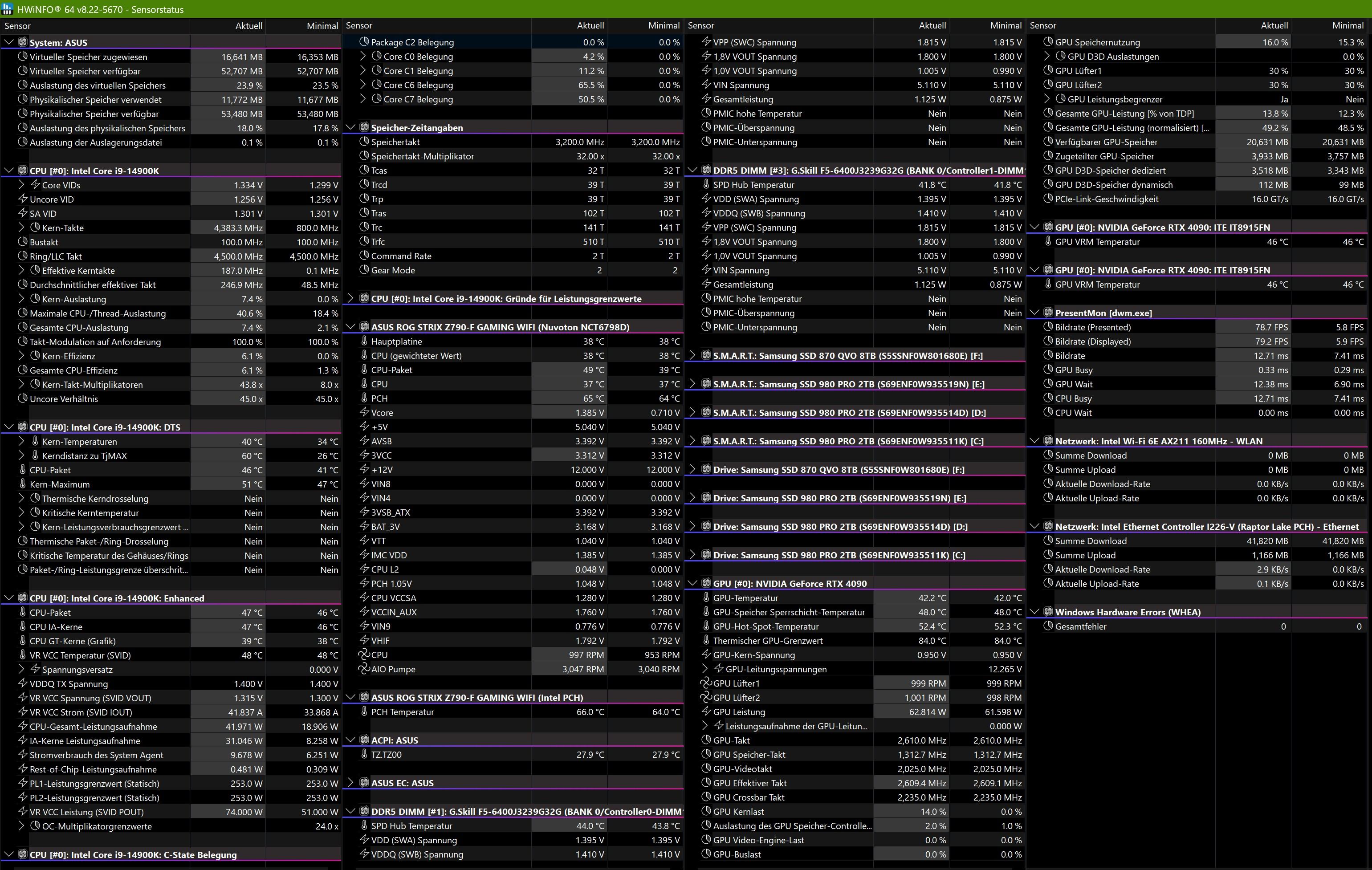The image size is (1372, 870).
Task: Expand the Kern-Temperaturen row
Action: (x=22, y=441)
